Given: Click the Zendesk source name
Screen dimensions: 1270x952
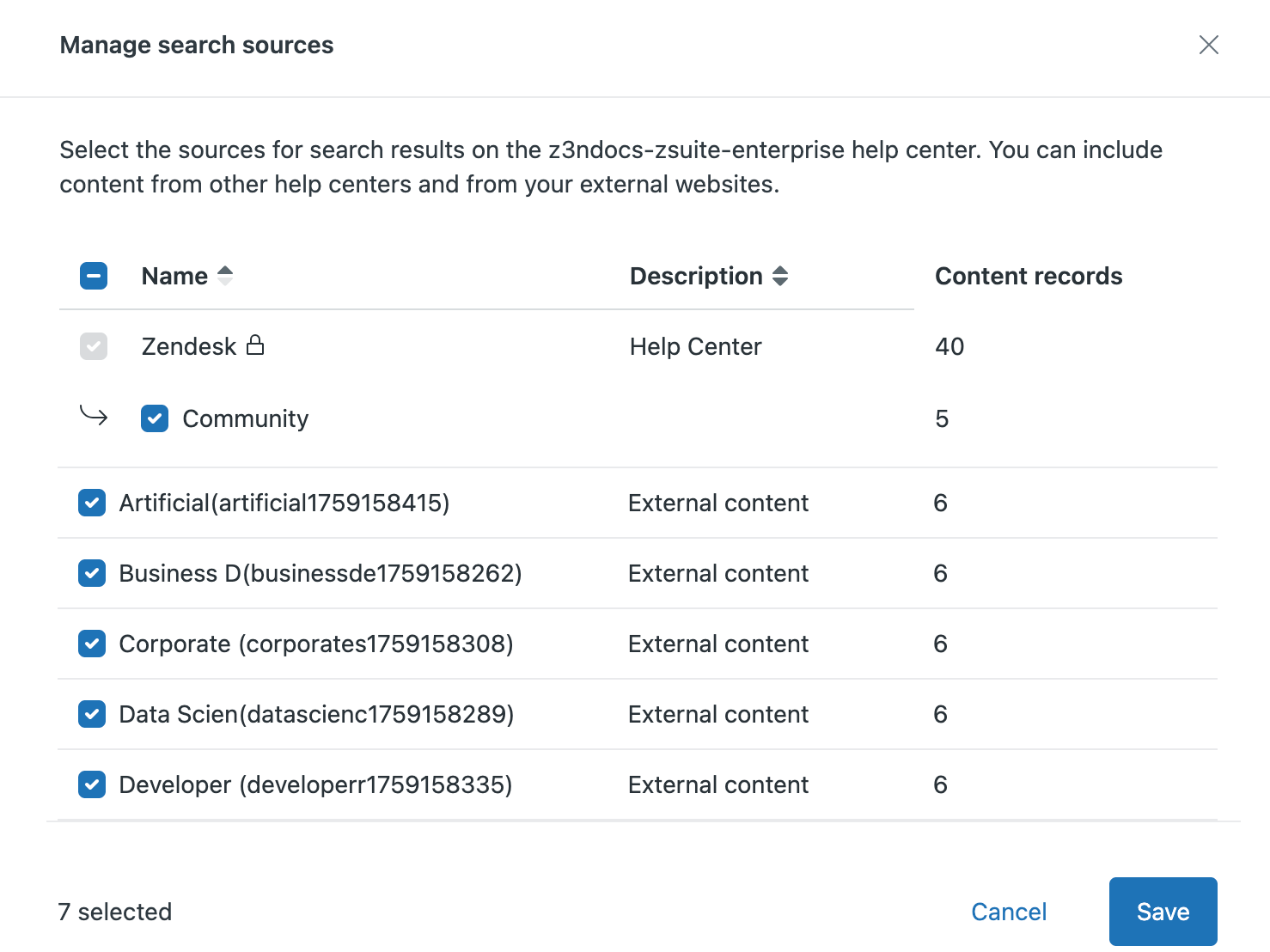Looking at the screenshot, I should tap(188, 346).
